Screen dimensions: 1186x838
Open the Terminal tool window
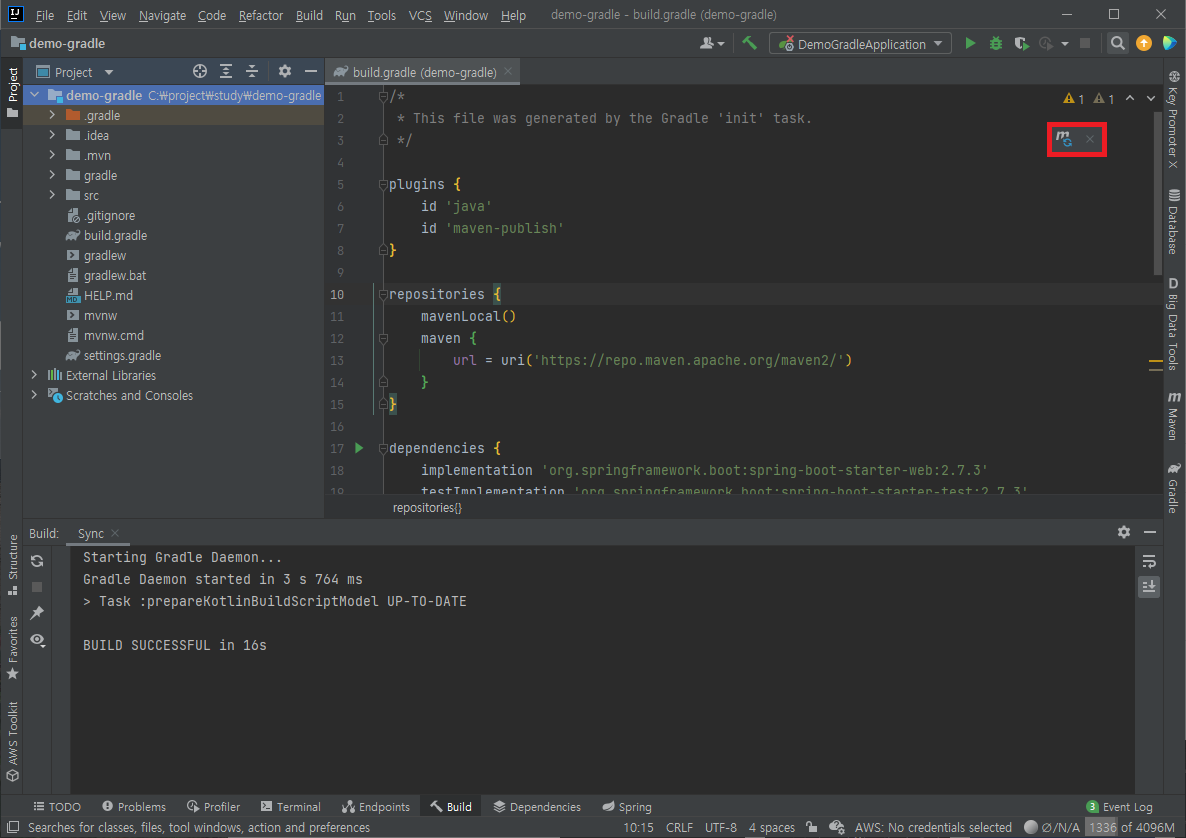[290, 807]
